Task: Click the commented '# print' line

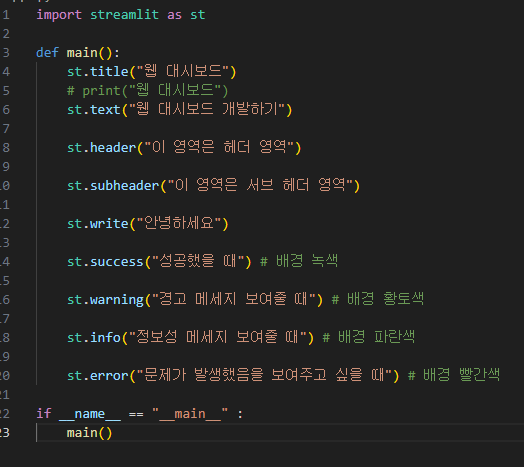Action: (x=147, y=91)
